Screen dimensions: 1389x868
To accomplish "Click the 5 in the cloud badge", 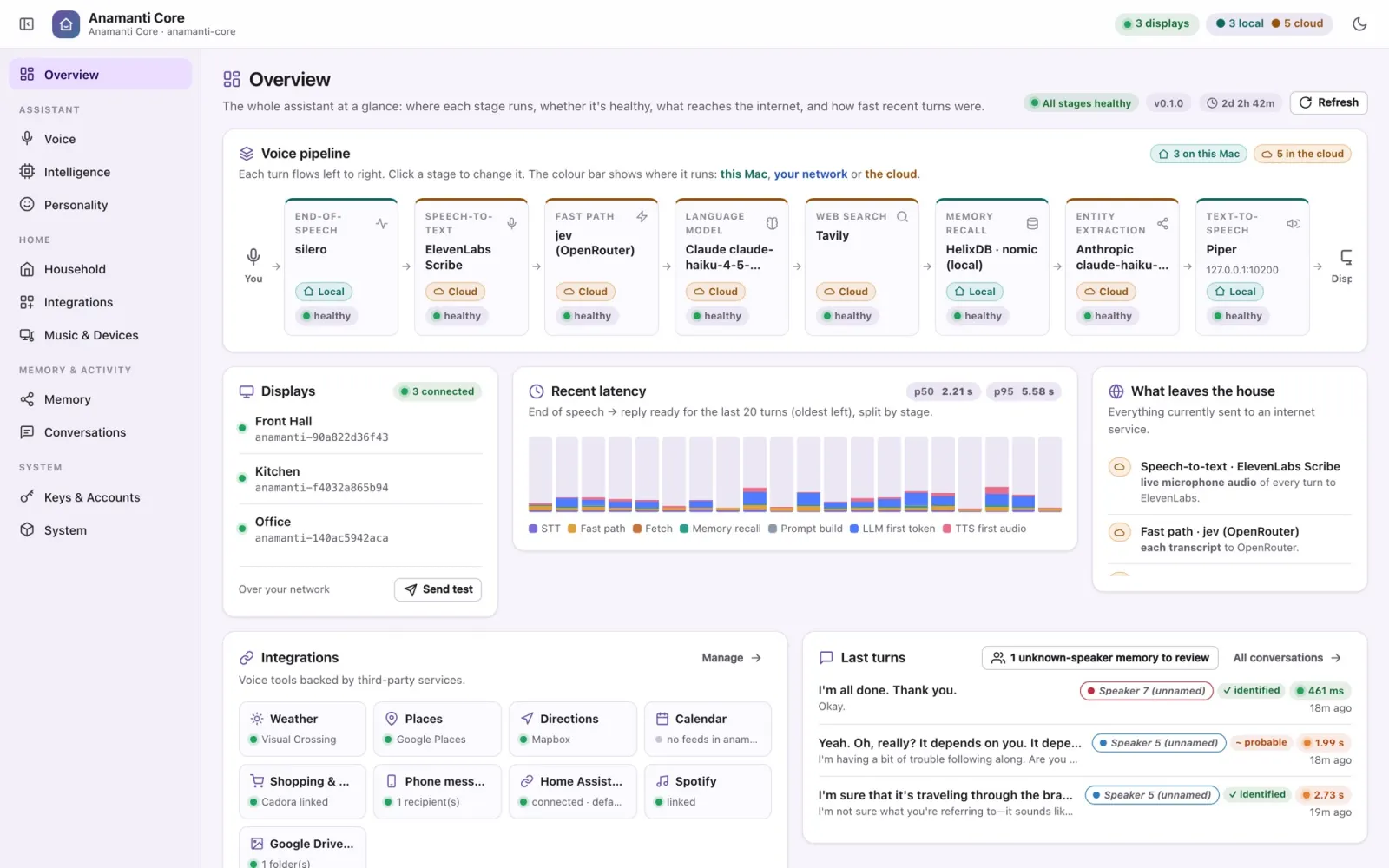I will 1302,154.
